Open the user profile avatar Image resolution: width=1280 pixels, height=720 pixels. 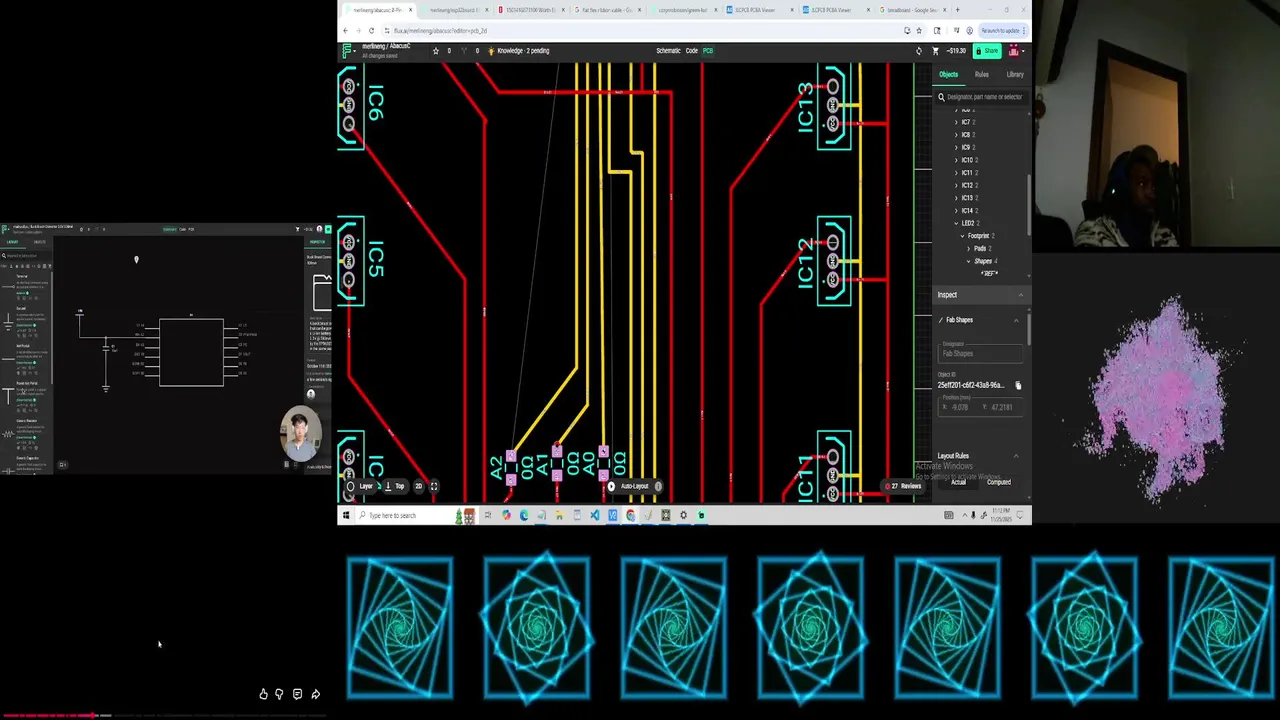[x=1014, y=51]
